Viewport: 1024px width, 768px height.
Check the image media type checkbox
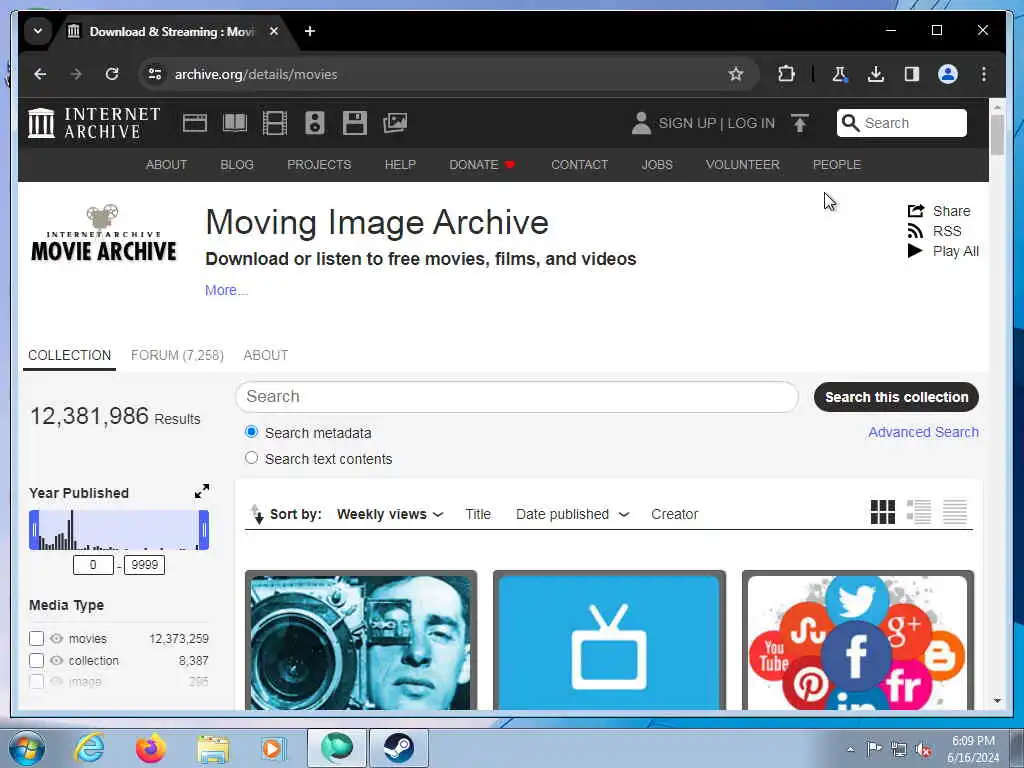click(x=37, y=681)
